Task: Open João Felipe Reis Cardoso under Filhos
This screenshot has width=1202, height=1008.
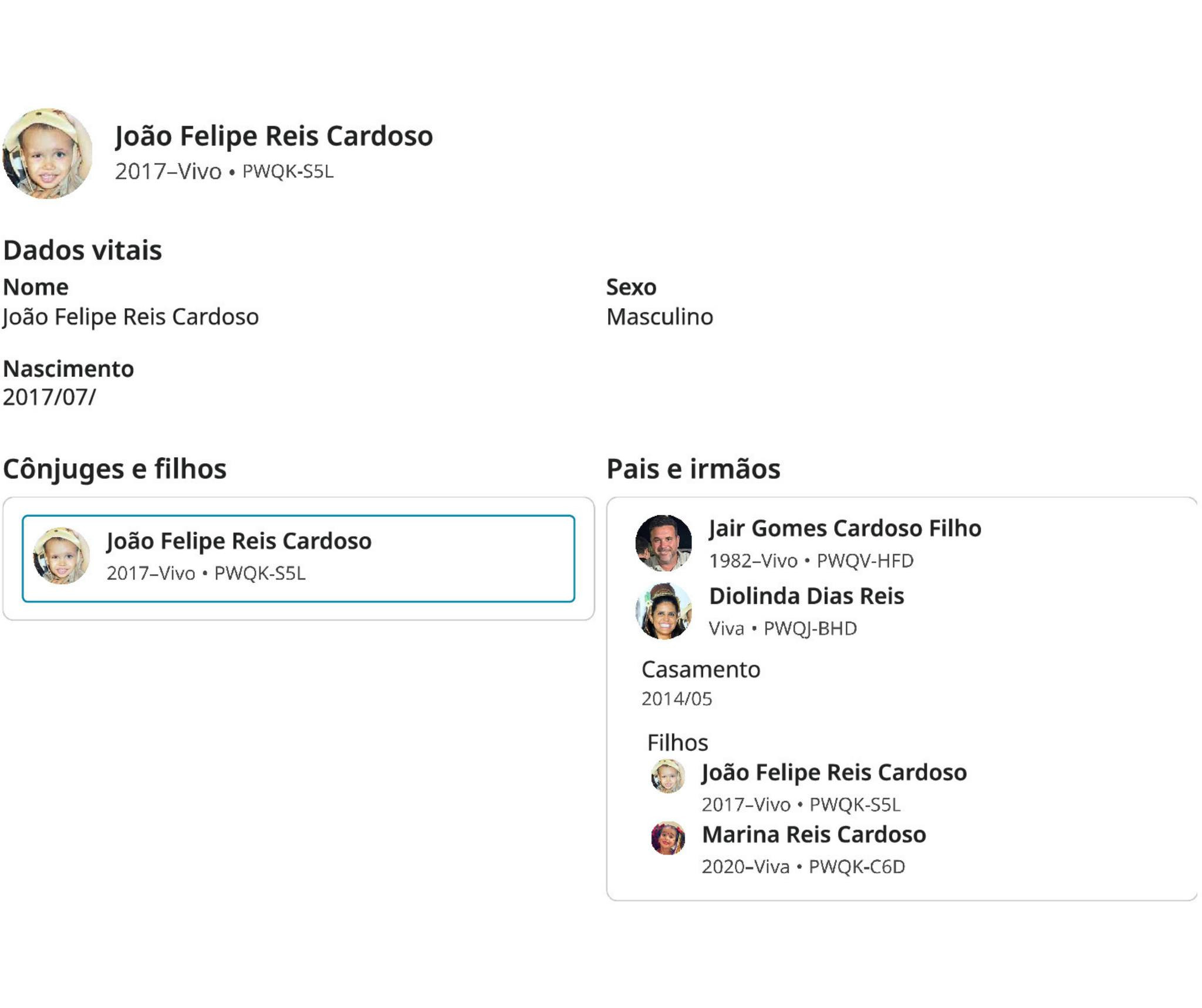Action: coord(834,772)
